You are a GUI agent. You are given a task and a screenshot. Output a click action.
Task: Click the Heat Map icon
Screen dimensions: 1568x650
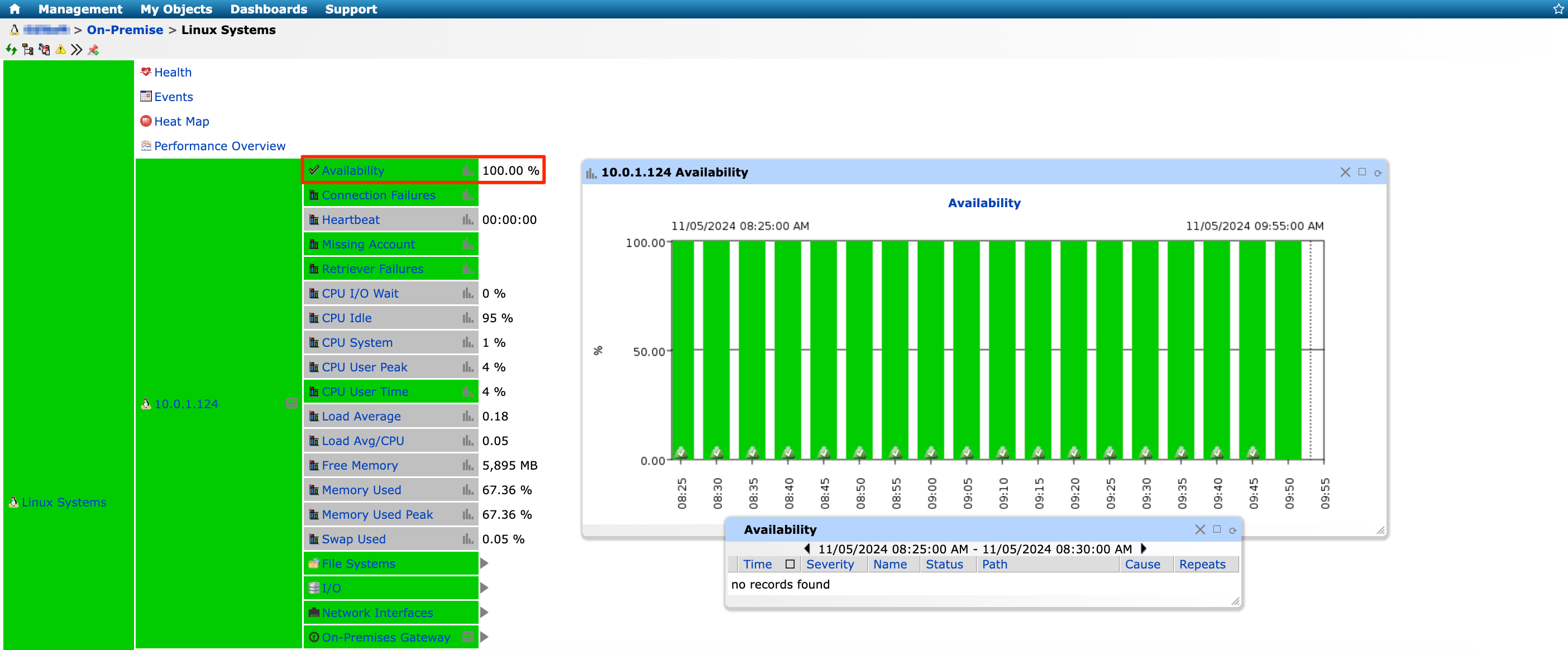tap(146, 121)
